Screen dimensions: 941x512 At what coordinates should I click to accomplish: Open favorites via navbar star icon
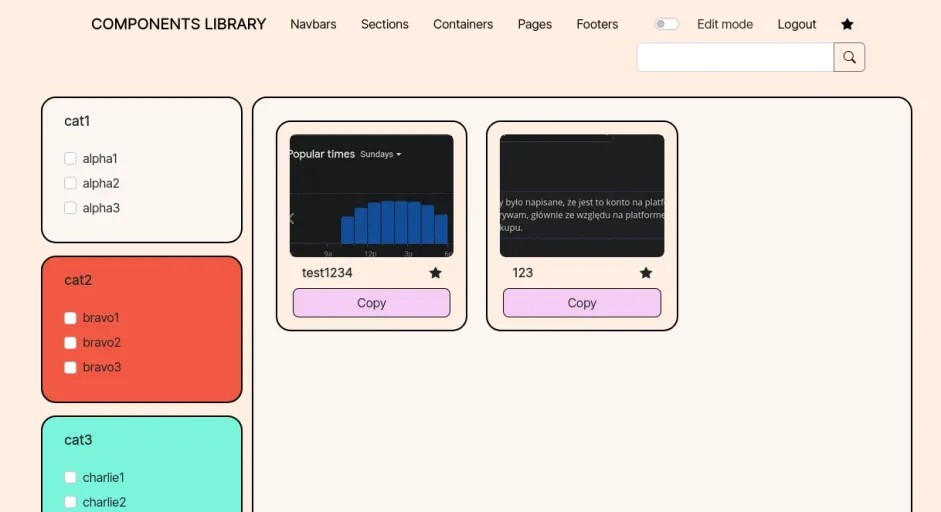tap(847, 24)
